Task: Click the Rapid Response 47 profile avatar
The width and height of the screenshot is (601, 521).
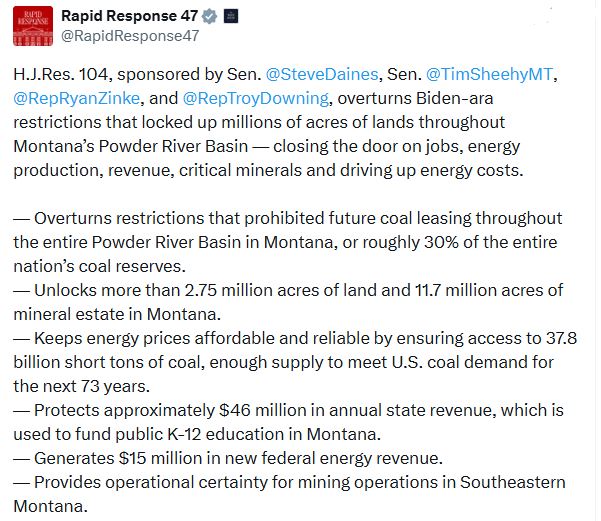Action: [33, 27]
